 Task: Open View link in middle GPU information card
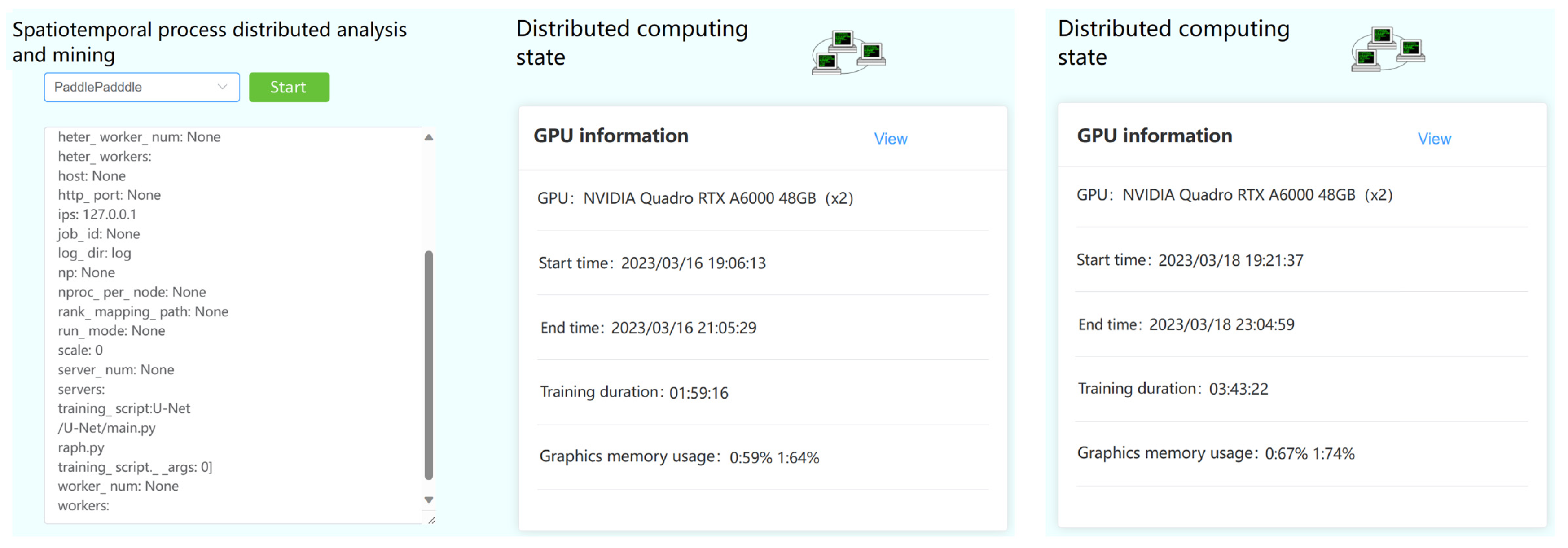(891, 139)
